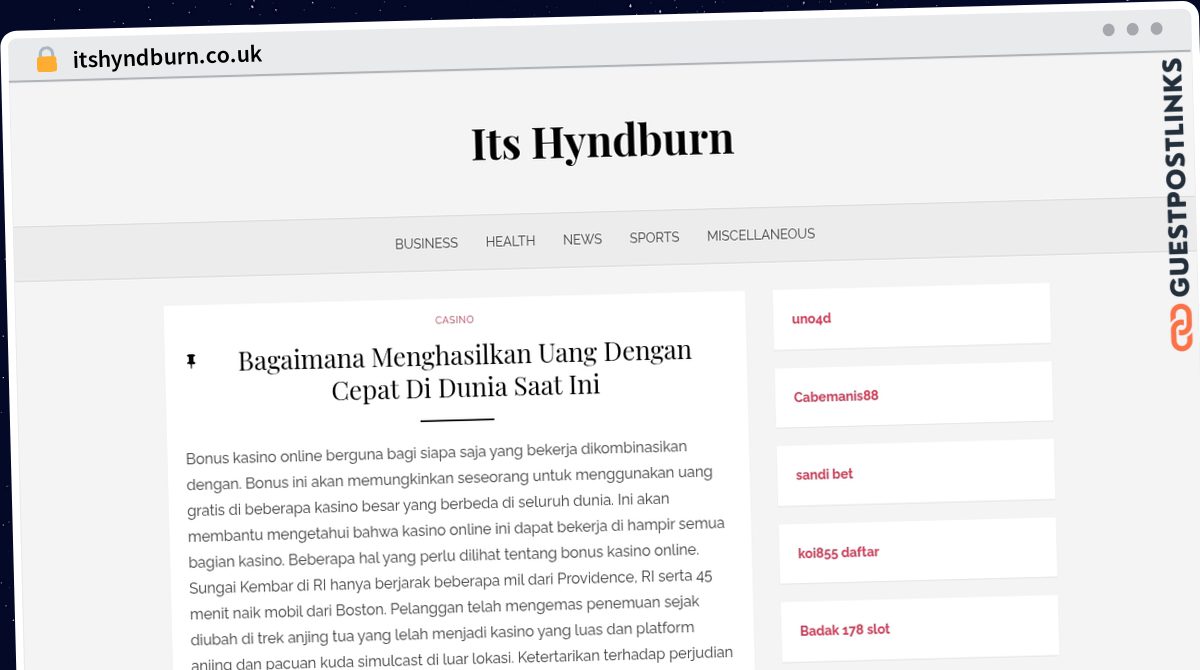The width and height of the screenshot is (1200, 670).
Task: Select the Sports menu item
Action: pyautogui.click(x=654, y=237)
